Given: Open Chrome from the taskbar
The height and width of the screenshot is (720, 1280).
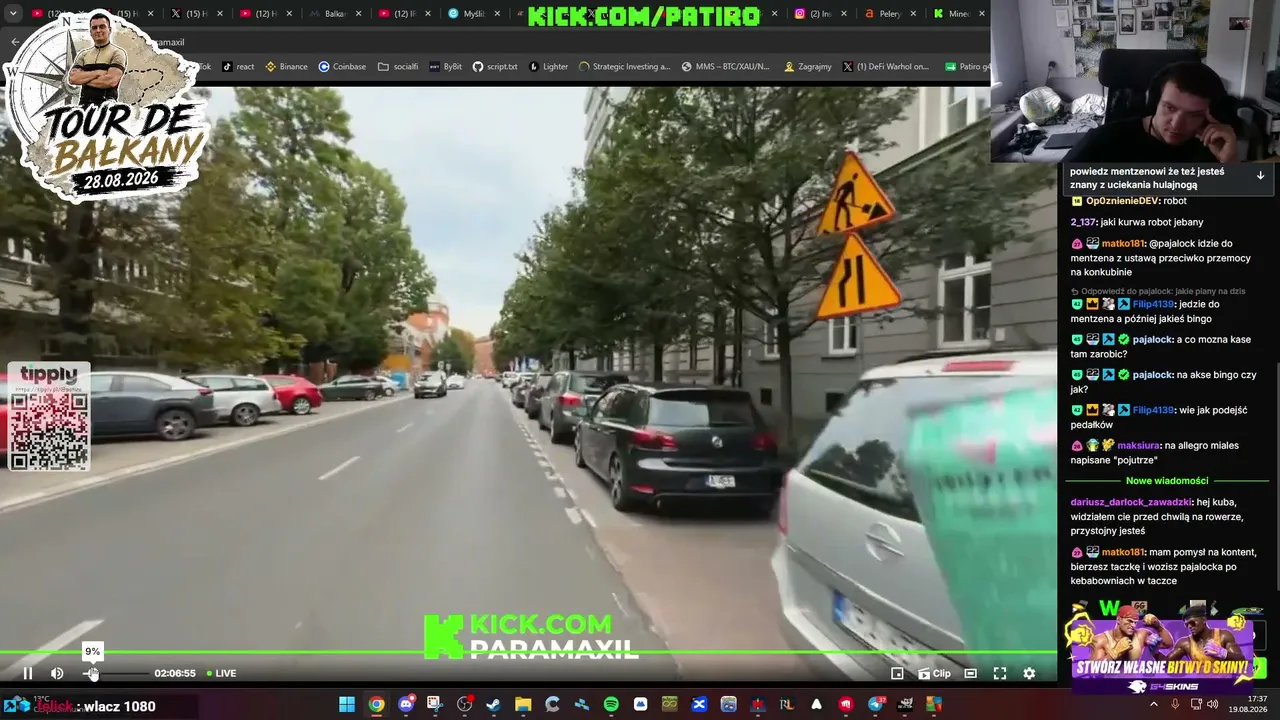Looking at the screenshot, I should [x=376, y=705].
